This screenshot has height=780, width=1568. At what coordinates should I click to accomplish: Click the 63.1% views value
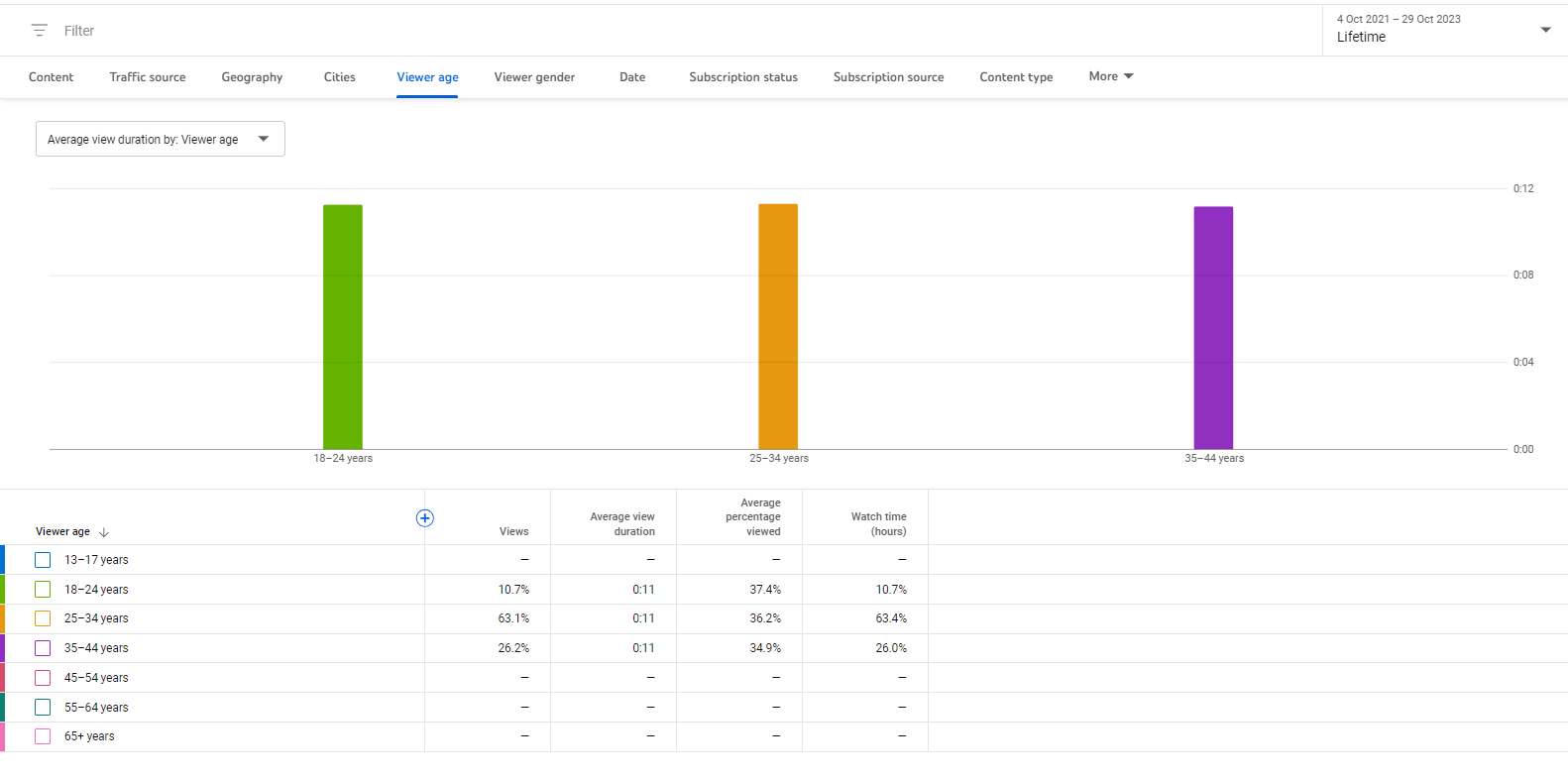point(513,618)
